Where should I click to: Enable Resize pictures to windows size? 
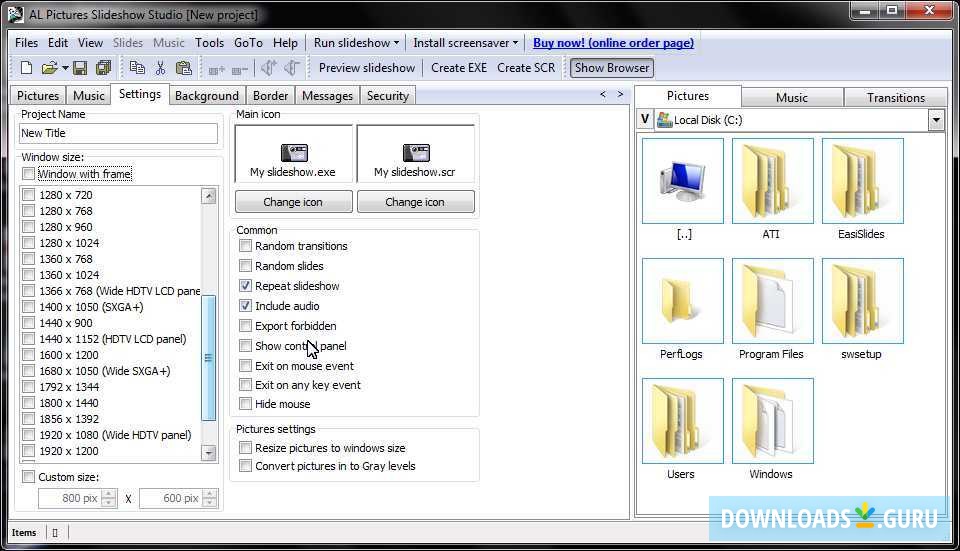246,448
